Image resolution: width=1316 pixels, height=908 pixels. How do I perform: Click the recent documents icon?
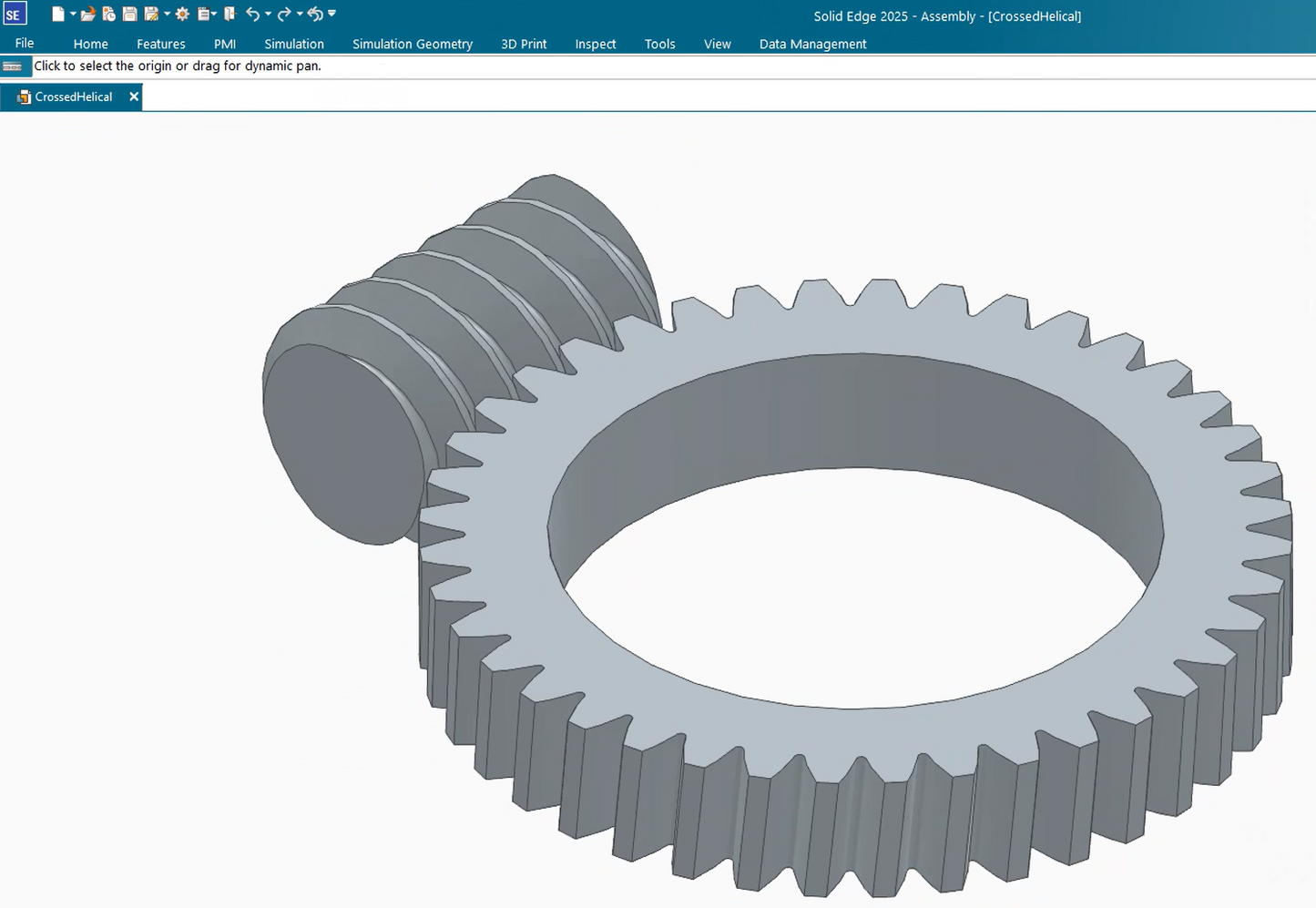(108, 14)
